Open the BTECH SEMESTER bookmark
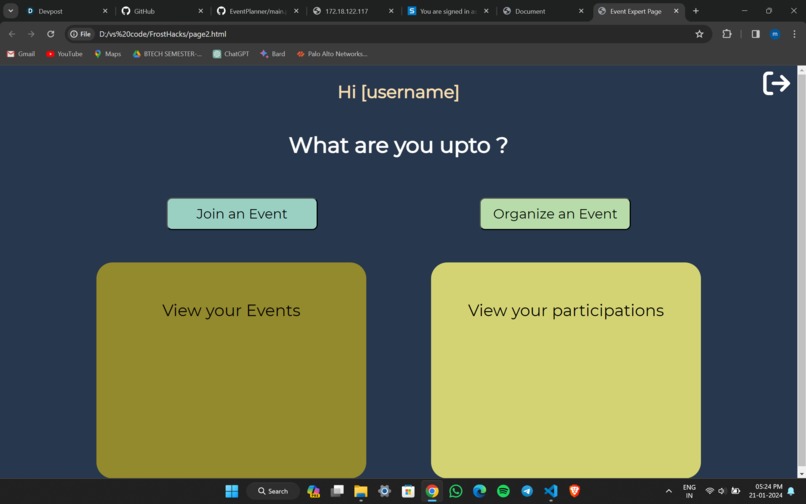Image resolution: width=806 pixels, height=504 pixels. [x=167, y=53]
